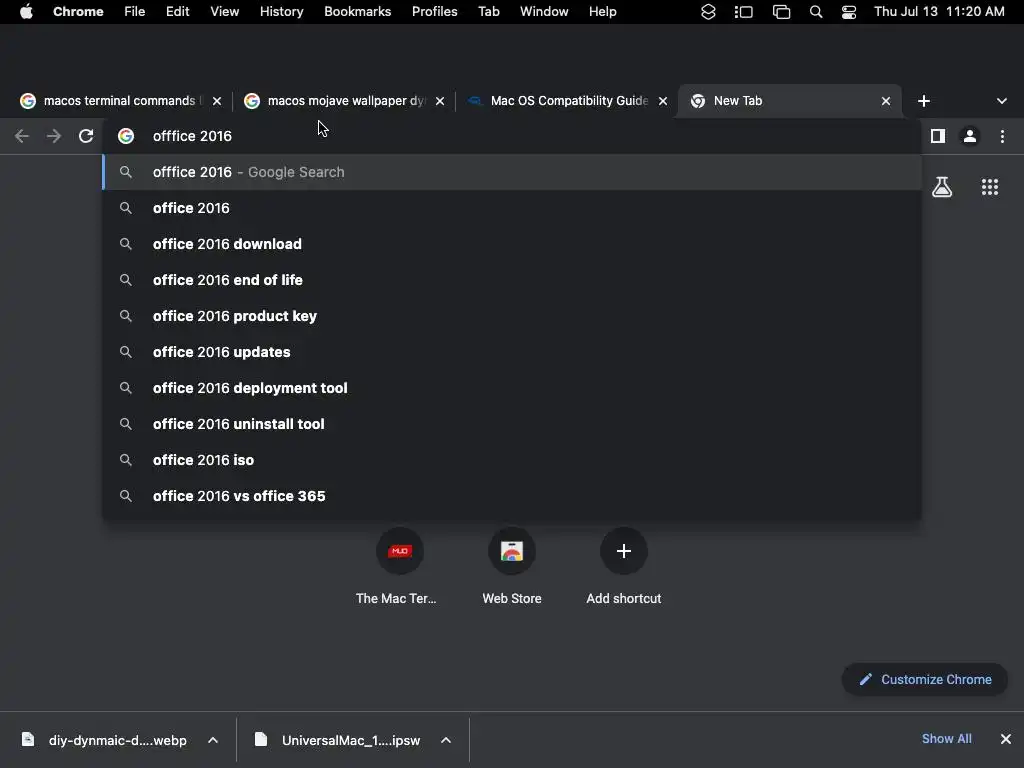The height and width of the screenshot is (768, 1024).
Task: Open the View menu
Action: (224, 12)
